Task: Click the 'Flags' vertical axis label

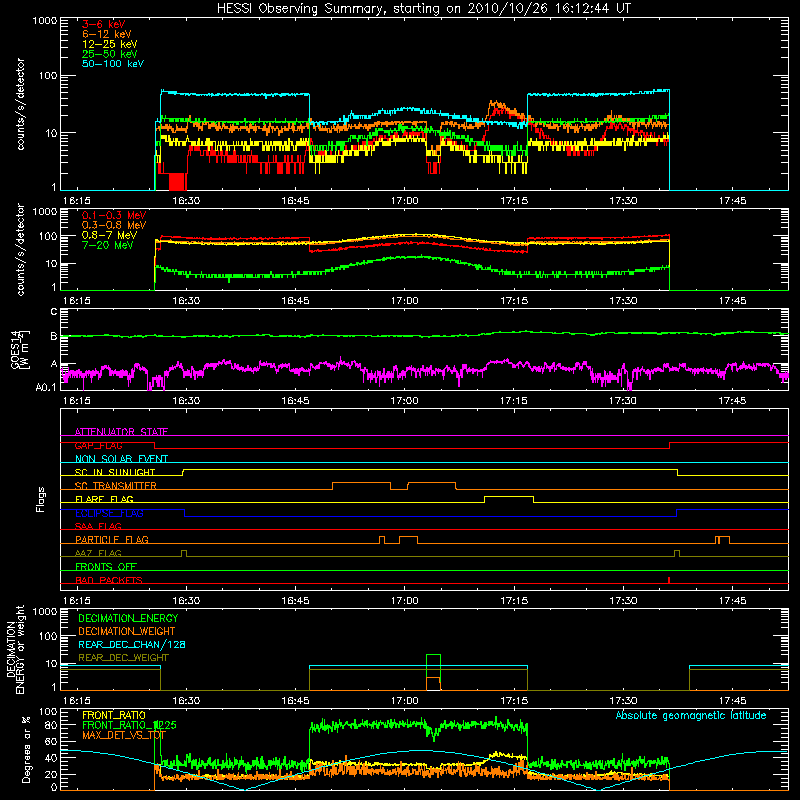Action: point(41,499)
